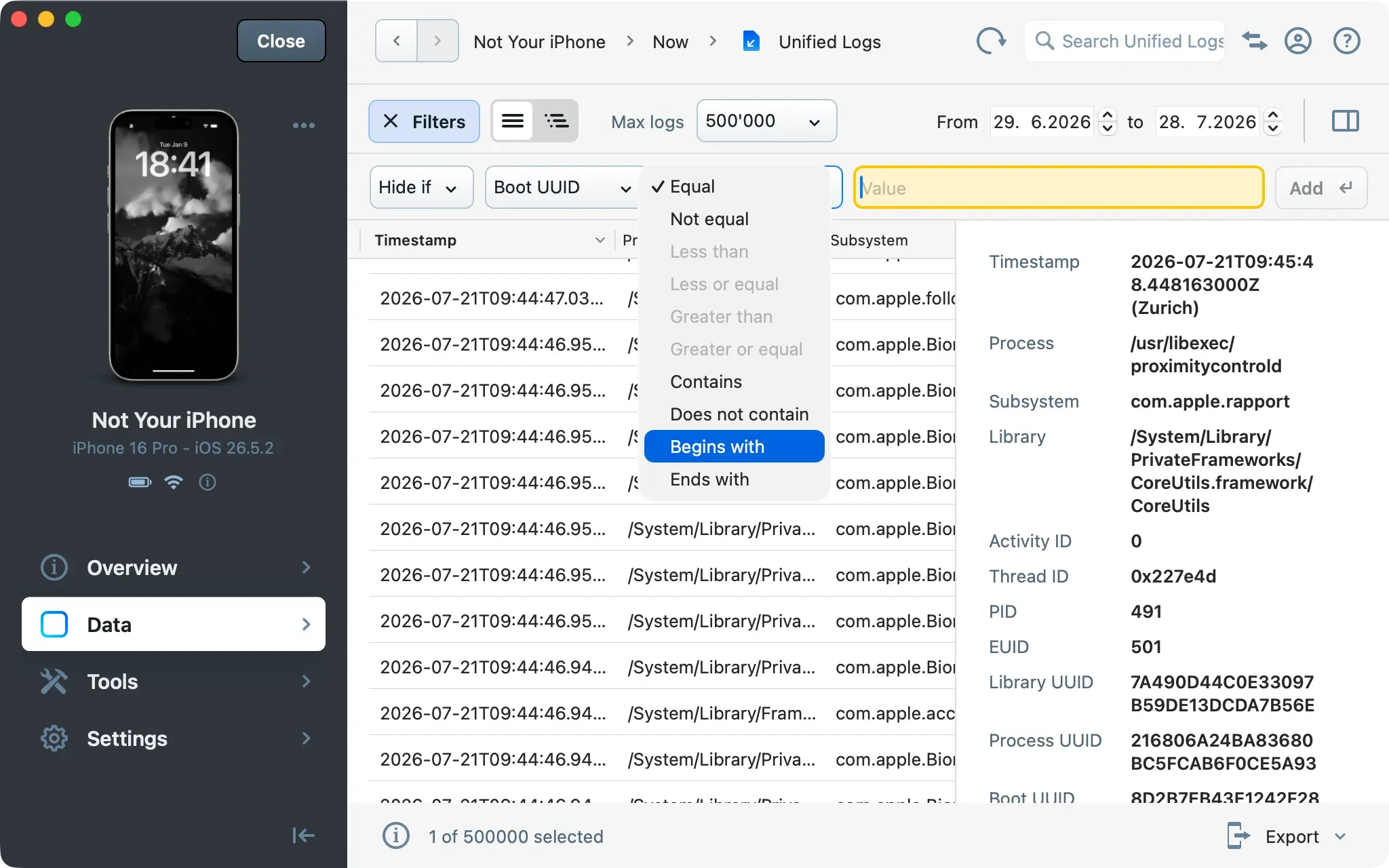Select Does not contain operator
Viewport: 1389px width, 868px height.
(735, 414)
